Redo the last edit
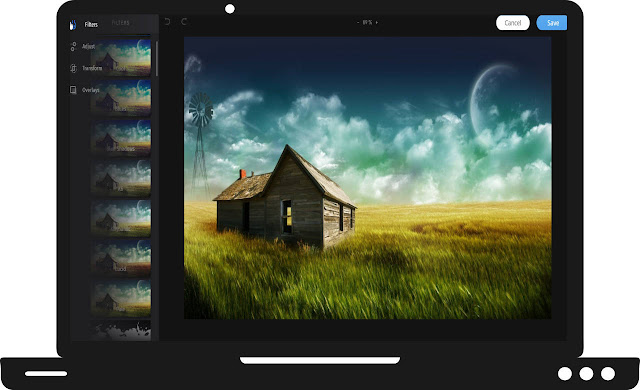Image resolution: width=640 pixels, height=390 pixels. pyautogui.click(x=184, y=22)
